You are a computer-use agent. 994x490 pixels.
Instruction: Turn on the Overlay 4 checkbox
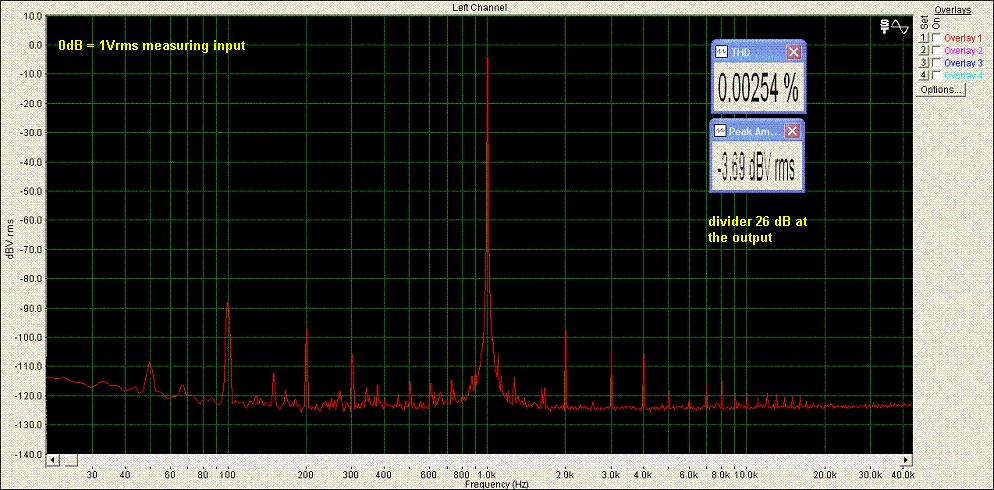pos(936,75)
